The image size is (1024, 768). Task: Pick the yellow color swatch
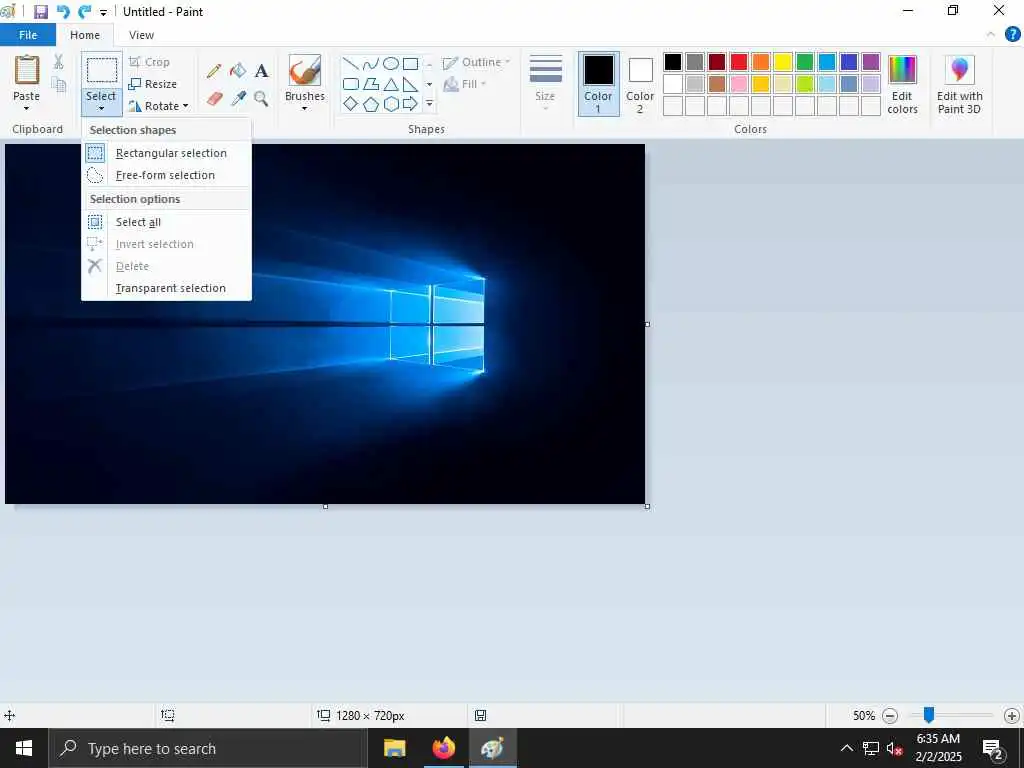(x=783, y=62)
